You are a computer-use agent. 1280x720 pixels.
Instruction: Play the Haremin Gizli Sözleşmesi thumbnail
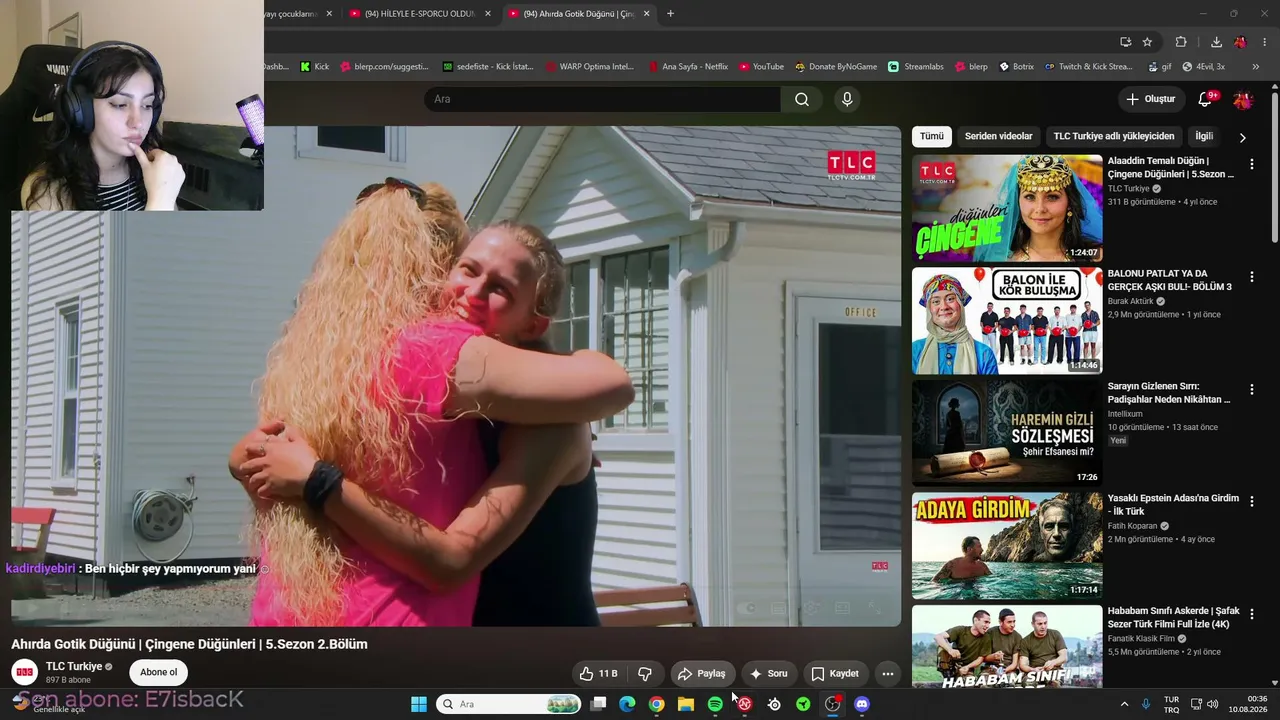pos(1007,433)
